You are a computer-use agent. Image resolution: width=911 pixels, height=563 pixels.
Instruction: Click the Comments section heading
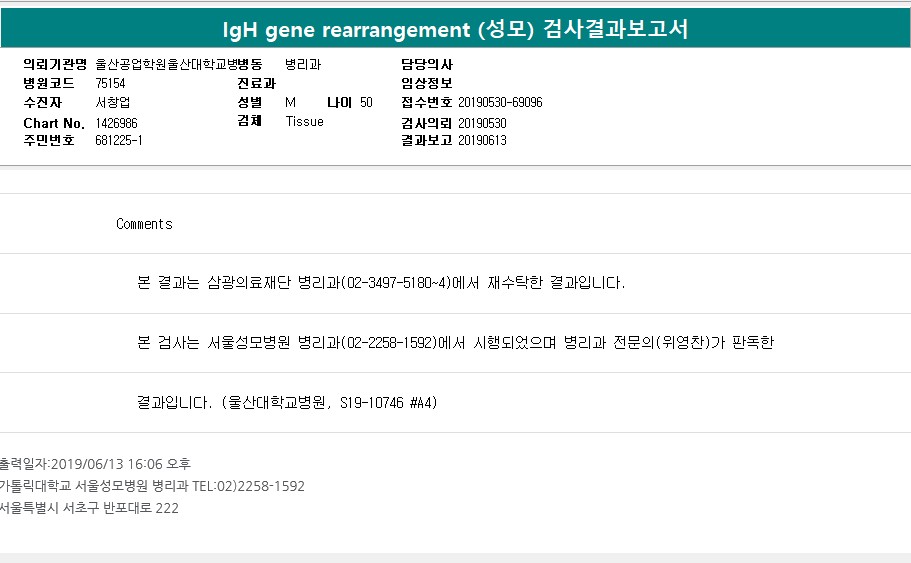[x=144, y=224]
